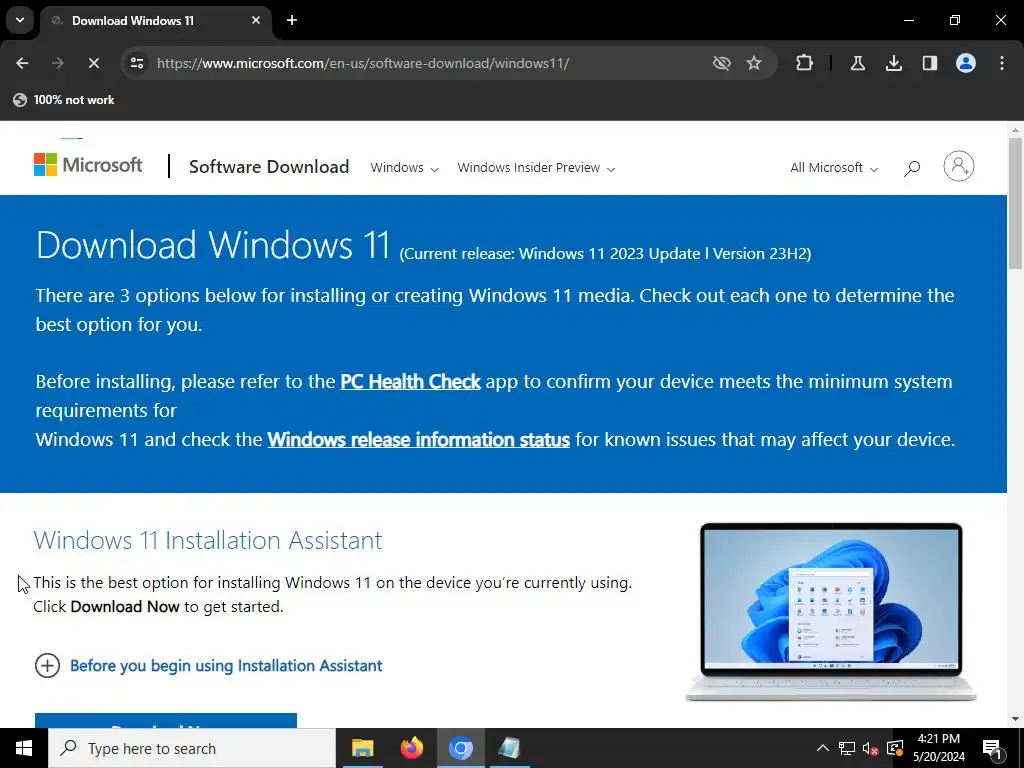Expand 'Before you begin using Installation Assistant'

tap(208, 665)
